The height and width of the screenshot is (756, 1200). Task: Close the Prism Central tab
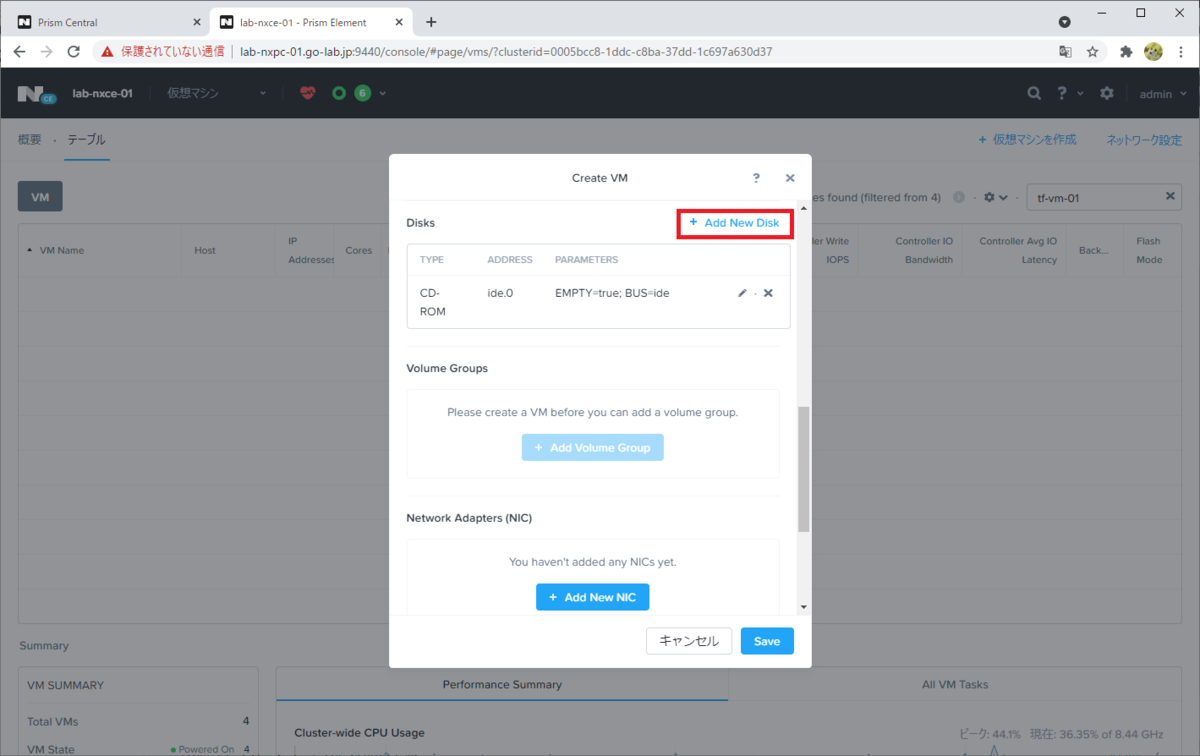196,22
